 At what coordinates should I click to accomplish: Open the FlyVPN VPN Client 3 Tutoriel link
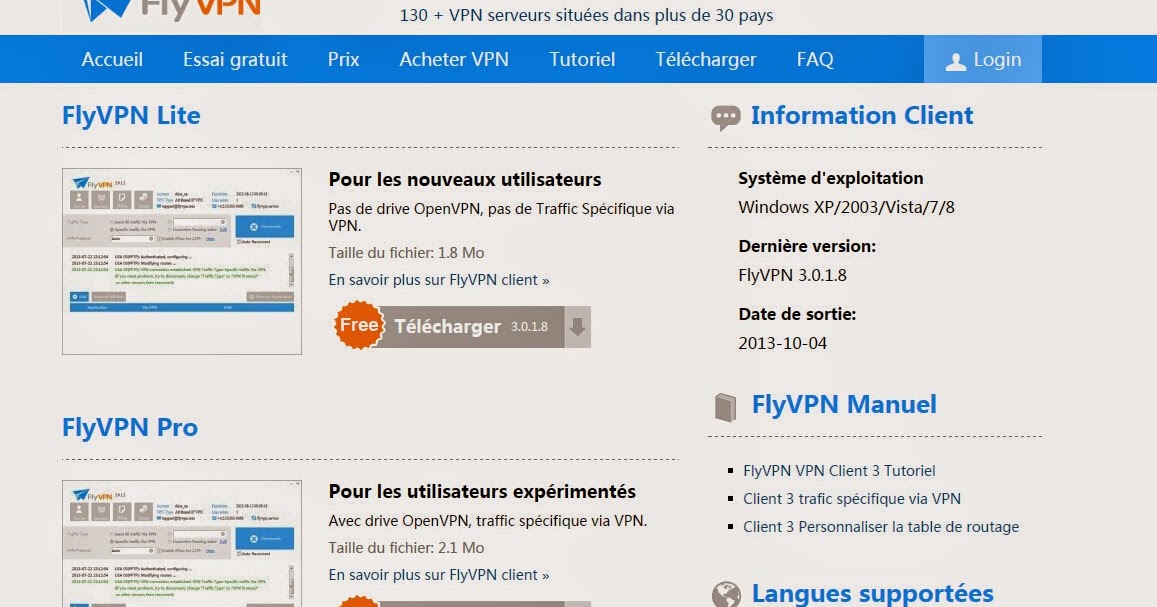839,471
